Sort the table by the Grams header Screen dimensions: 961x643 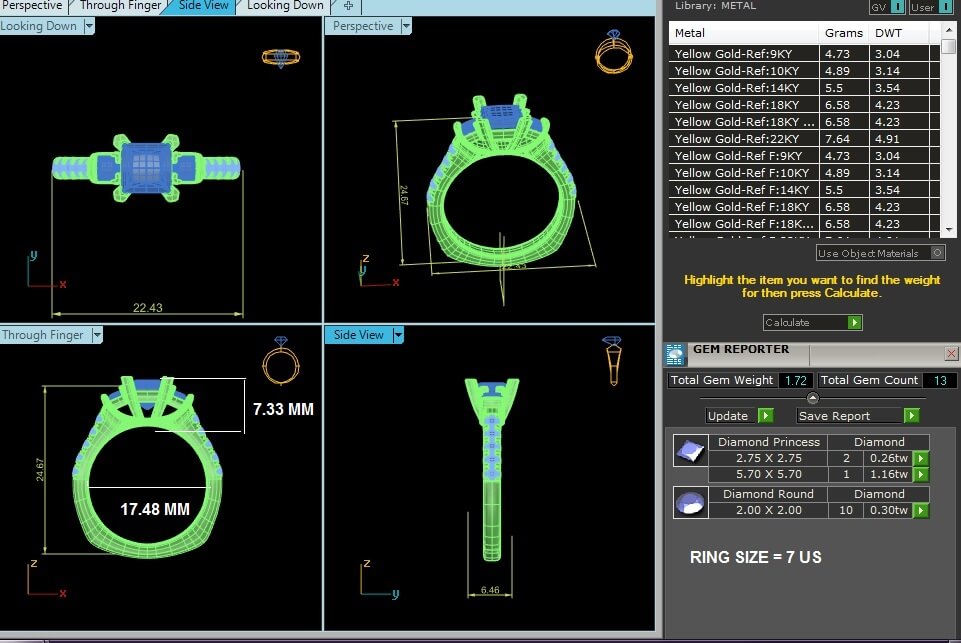point(843,33)
